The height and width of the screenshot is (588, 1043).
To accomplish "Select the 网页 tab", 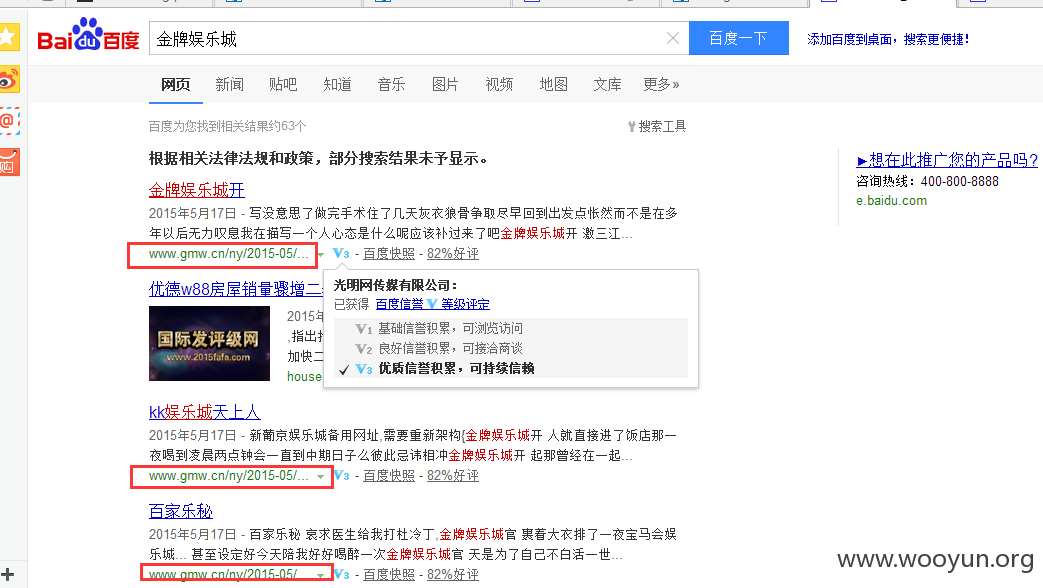I will tap(176, 84).
